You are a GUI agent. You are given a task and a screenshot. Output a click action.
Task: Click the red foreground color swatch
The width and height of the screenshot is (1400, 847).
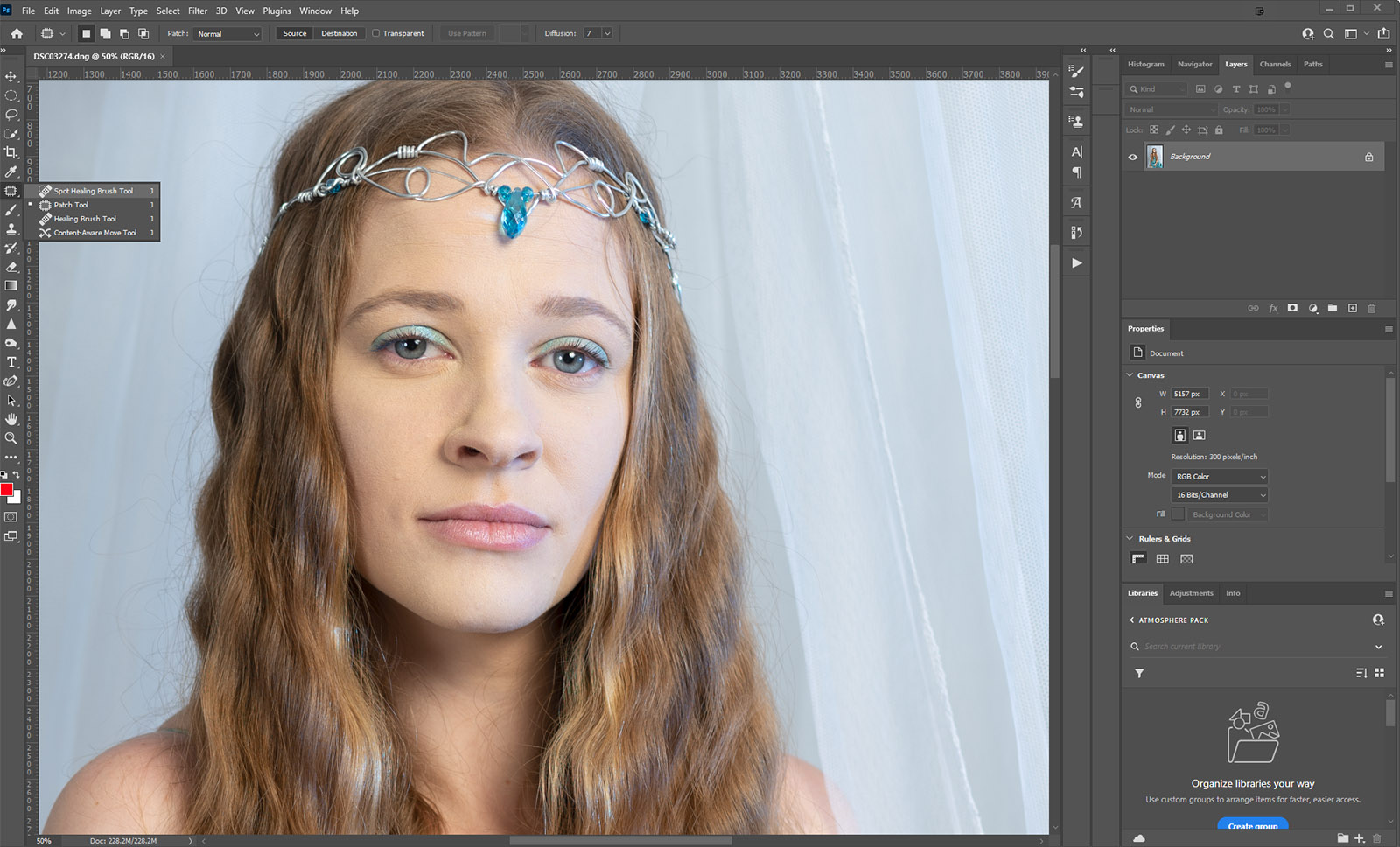tap(6, 489)
